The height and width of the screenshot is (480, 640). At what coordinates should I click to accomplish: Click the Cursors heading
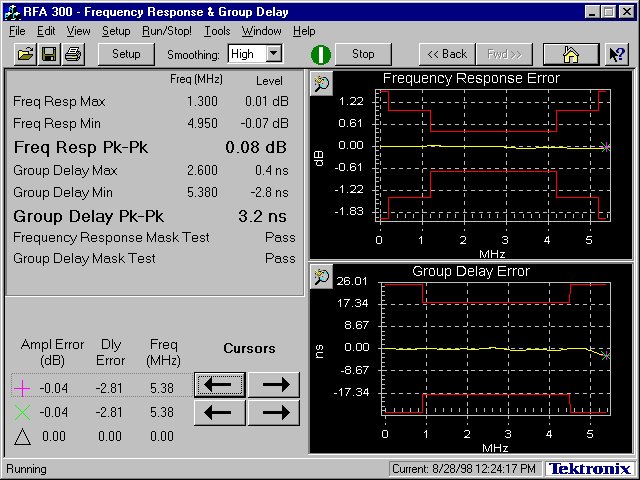click(249, 349)
